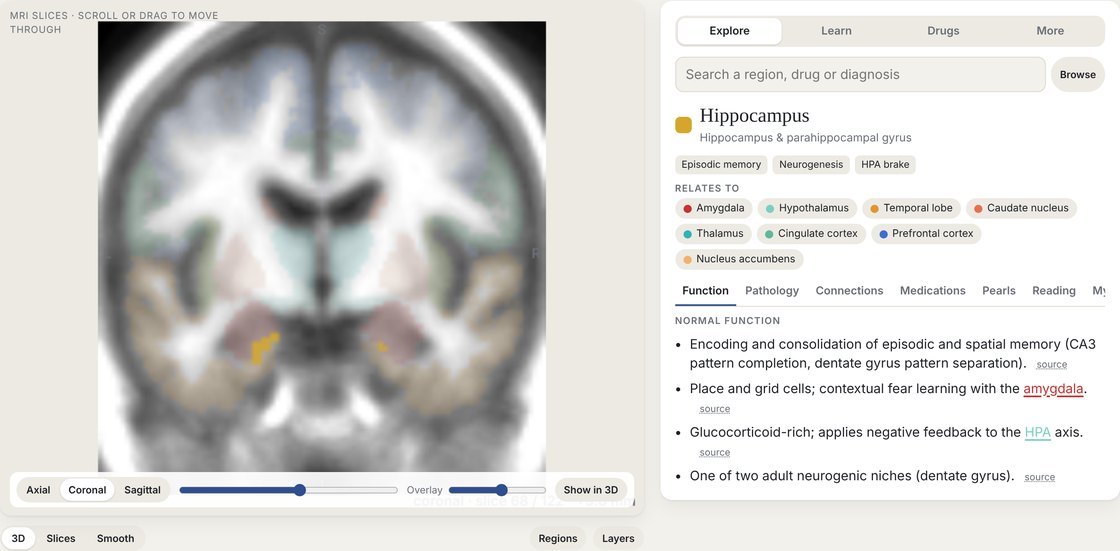
Task: Select the Pathology sub-tab
Action: (x=771, y=291)
